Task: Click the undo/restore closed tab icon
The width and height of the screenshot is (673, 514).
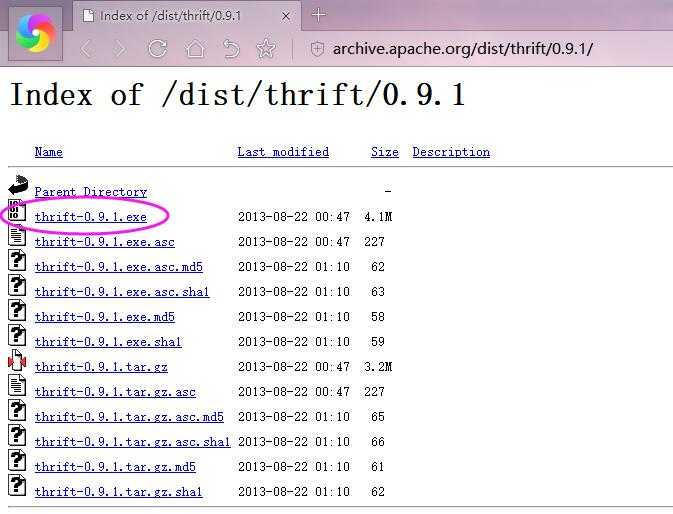Action: coord(231,48)
